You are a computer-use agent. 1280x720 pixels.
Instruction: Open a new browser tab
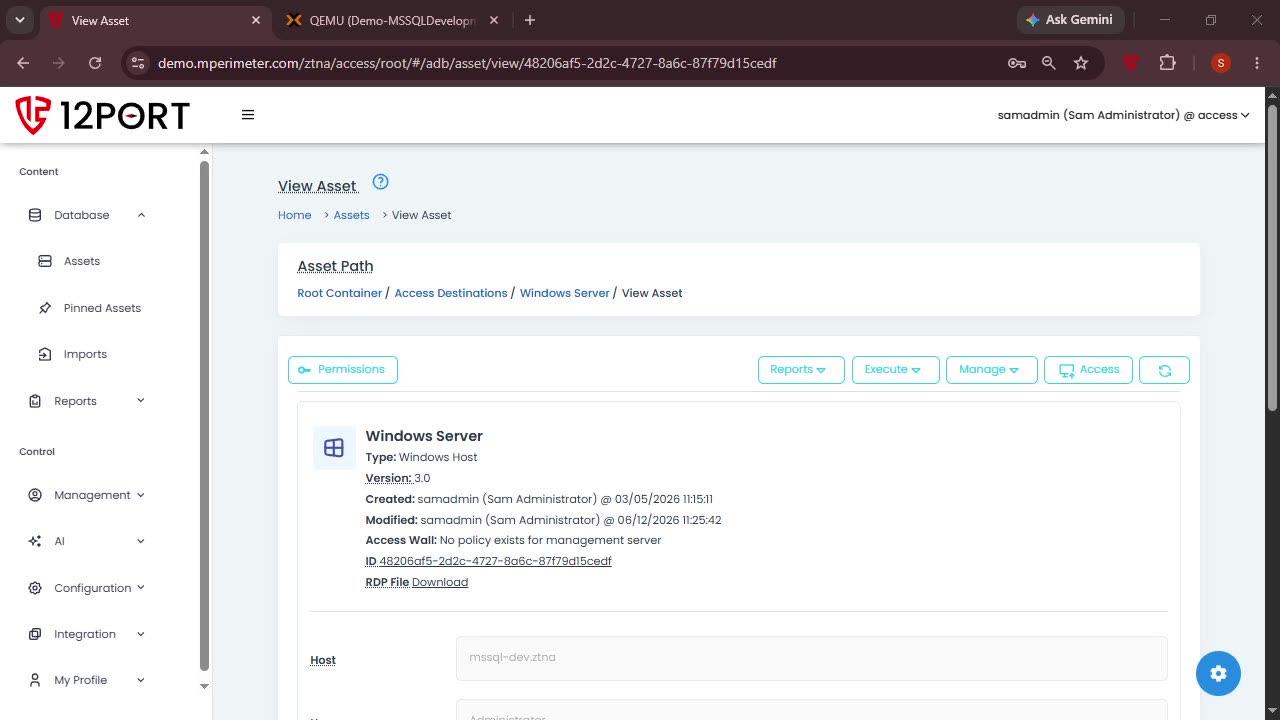coord(530,20)
